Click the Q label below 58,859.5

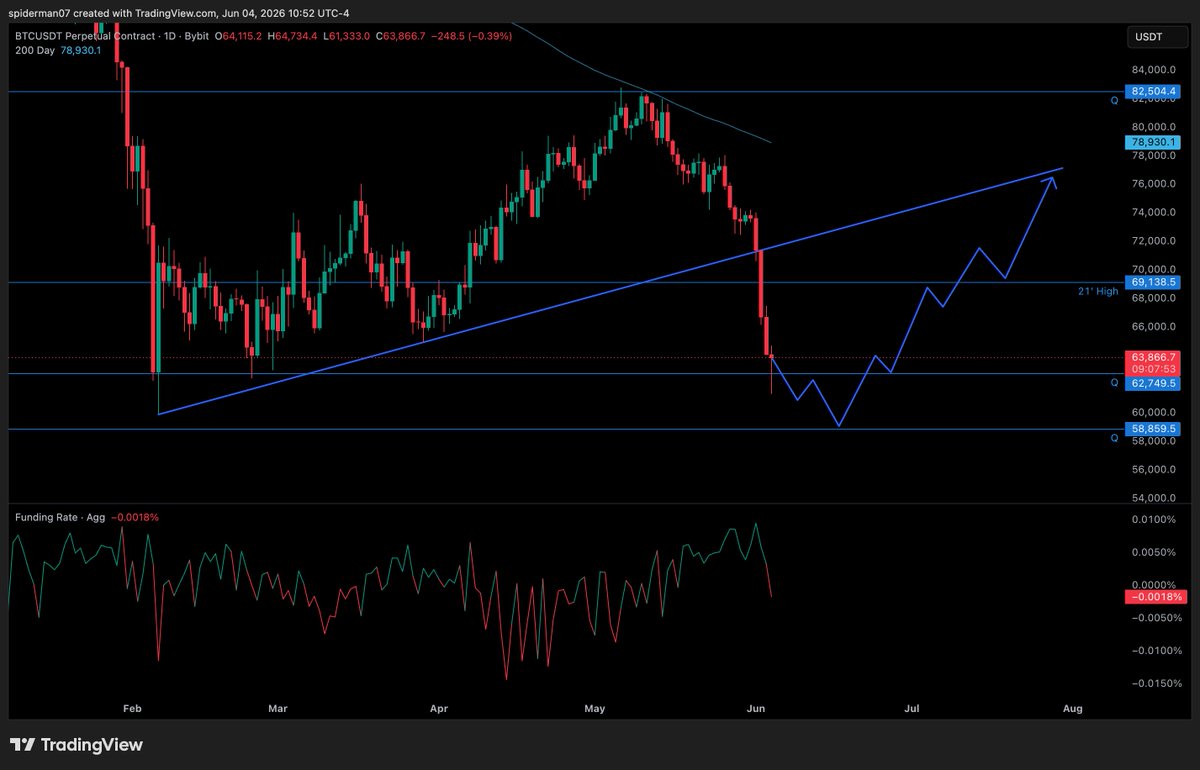(x=1113, y=437)
